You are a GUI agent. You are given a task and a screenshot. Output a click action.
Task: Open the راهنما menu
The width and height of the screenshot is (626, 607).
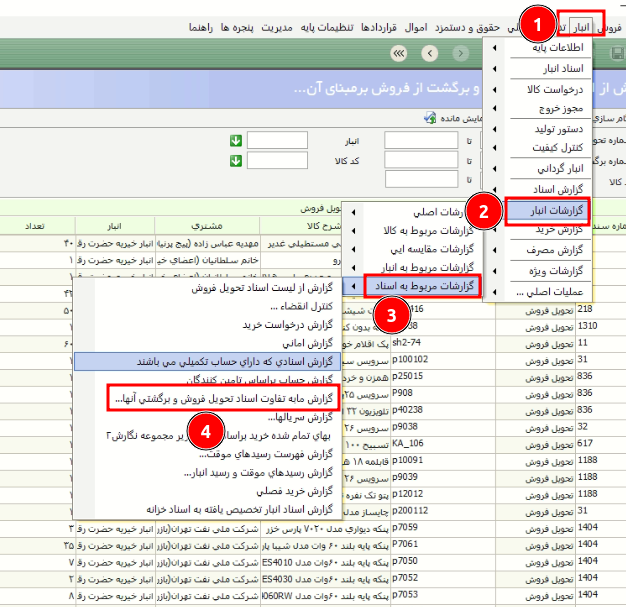(201, 28)
